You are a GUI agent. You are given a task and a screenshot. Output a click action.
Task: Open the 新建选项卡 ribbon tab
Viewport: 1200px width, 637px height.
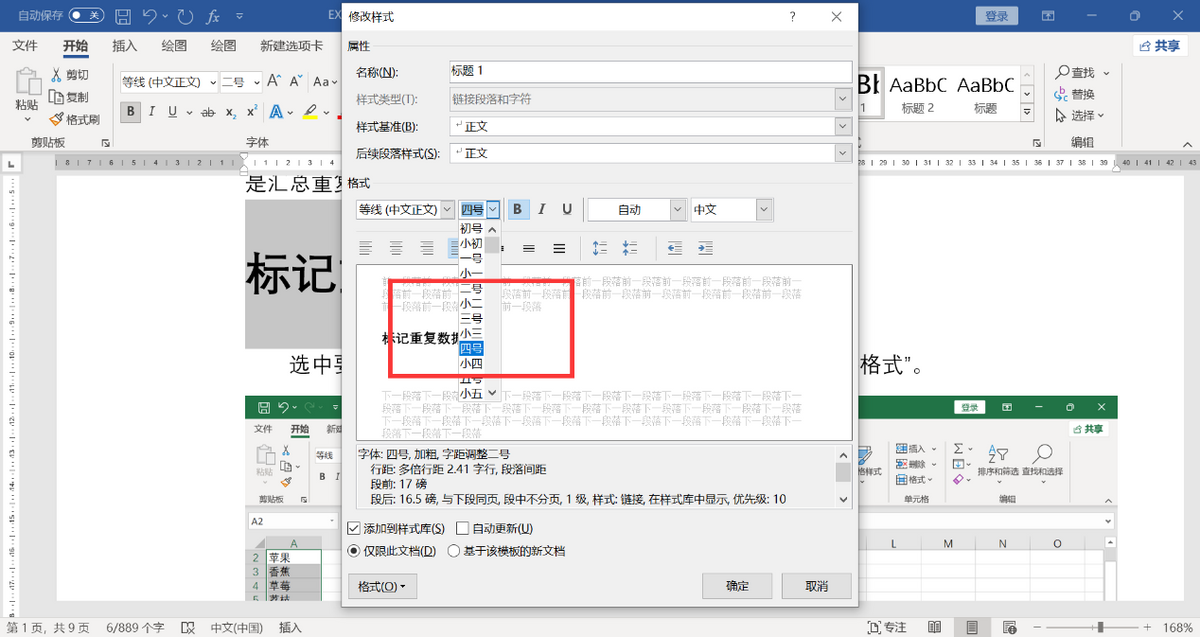[x=291, y=46]
